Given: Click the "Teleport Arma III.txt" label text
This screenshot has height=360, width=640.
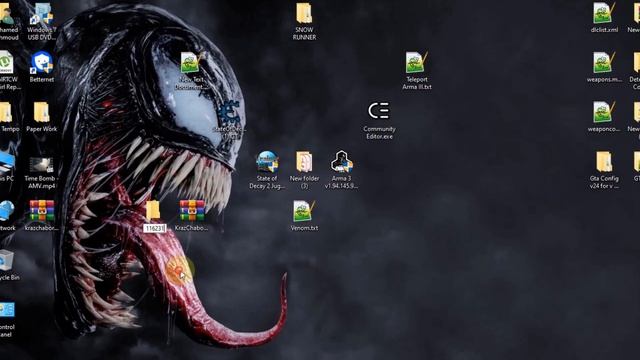Looking at the screenshot, I should [417, 83].
